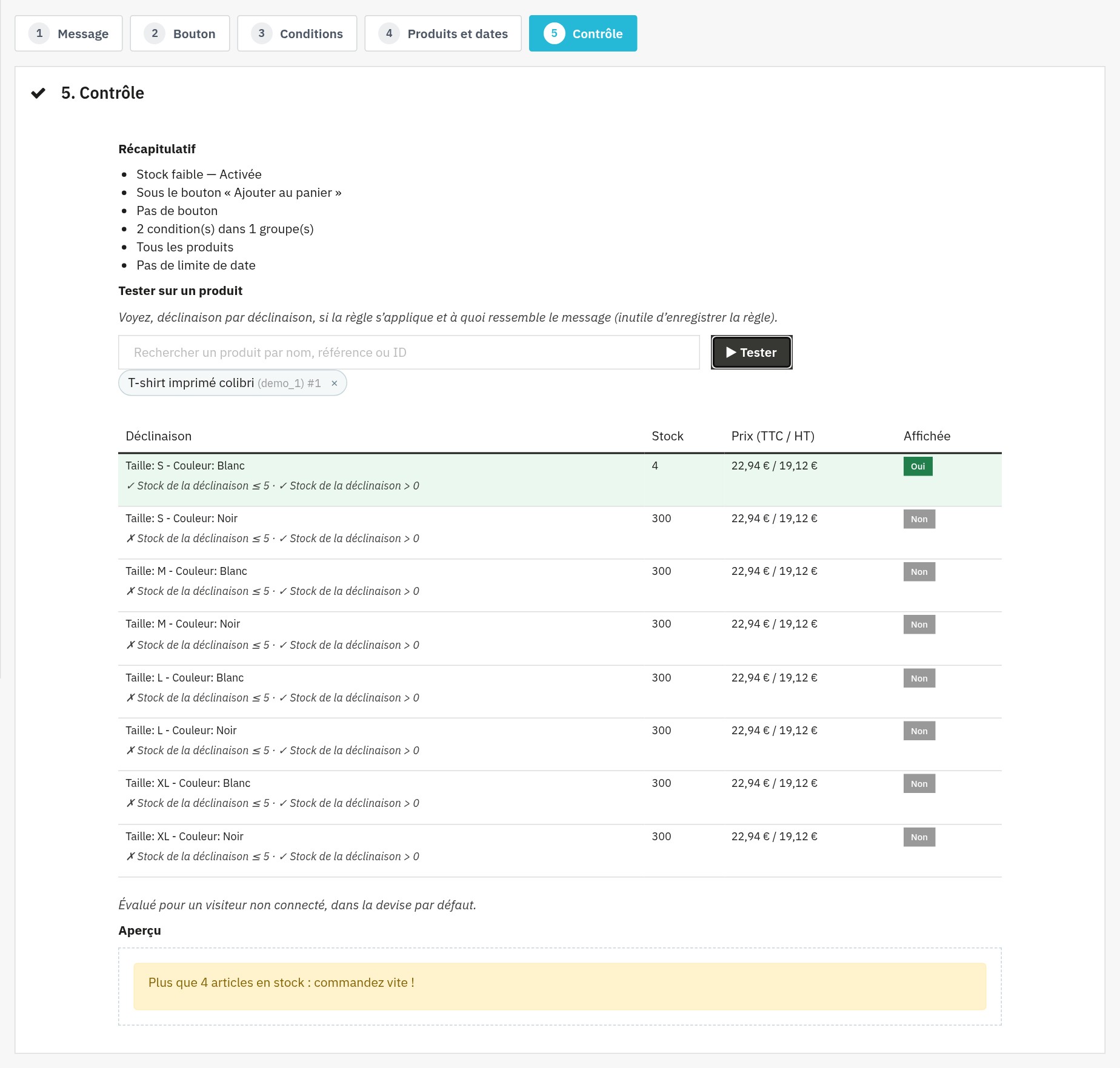
Task: Click the Sous le bouton Ajouter au panier item
Action: 239,193
